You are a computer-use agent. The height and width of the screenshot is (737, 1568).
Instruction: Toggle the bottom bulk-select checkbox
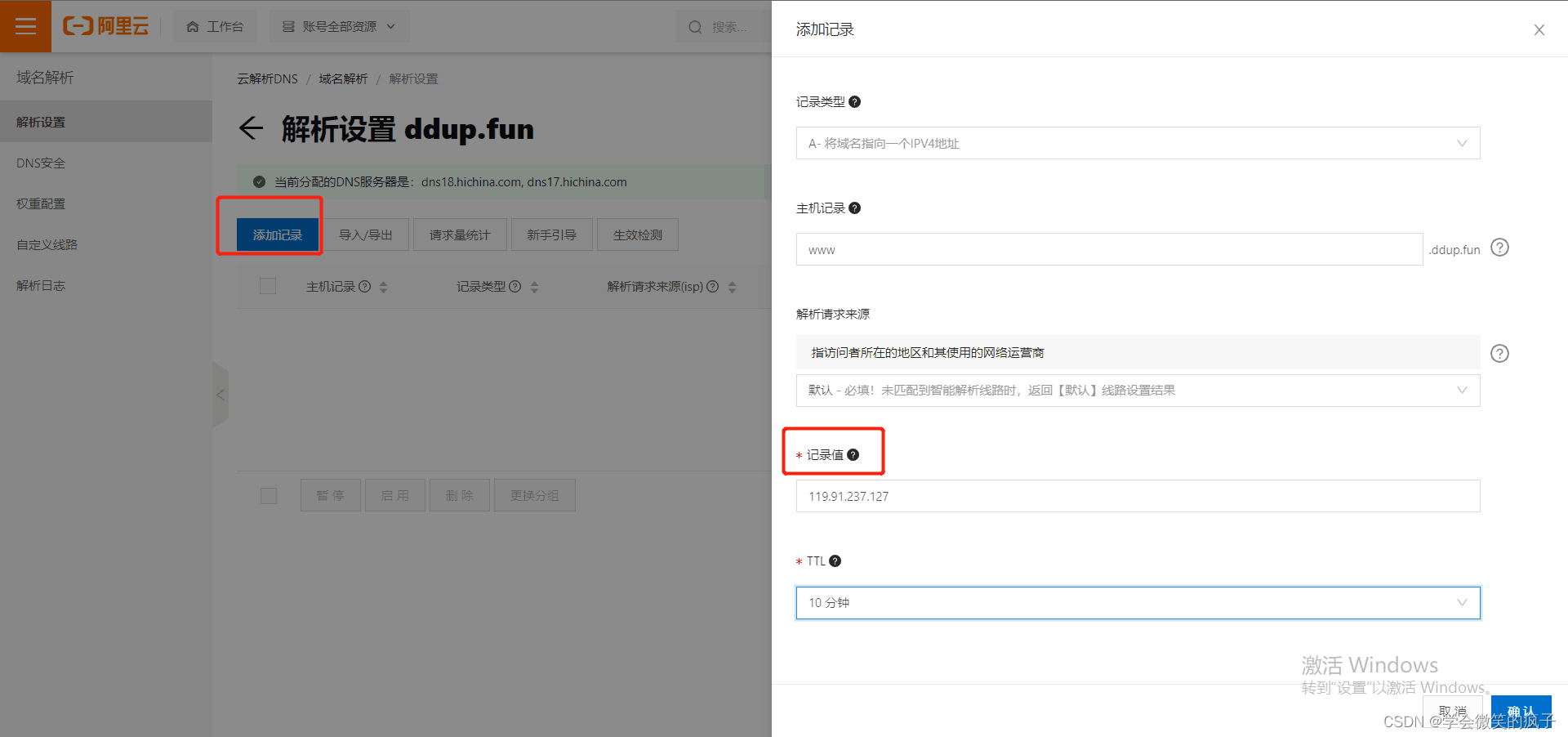(x=269, y=496)
